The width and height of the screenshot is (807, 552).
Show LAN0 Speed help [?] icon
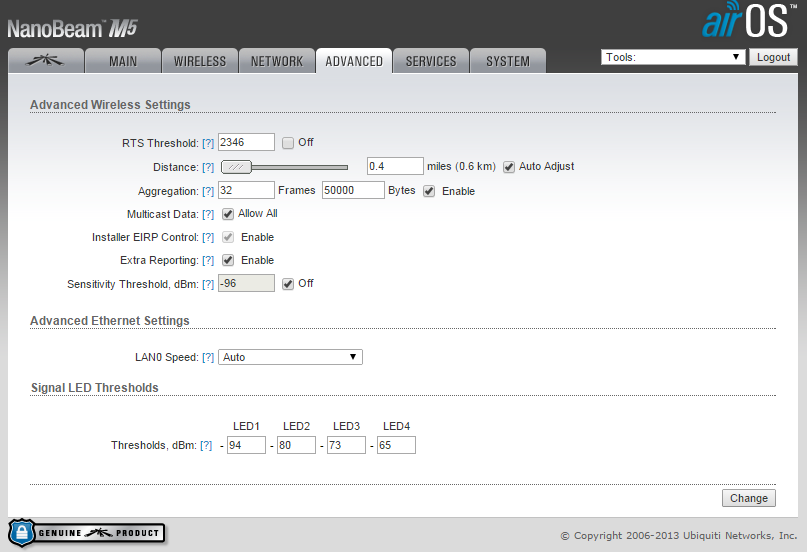208,357
